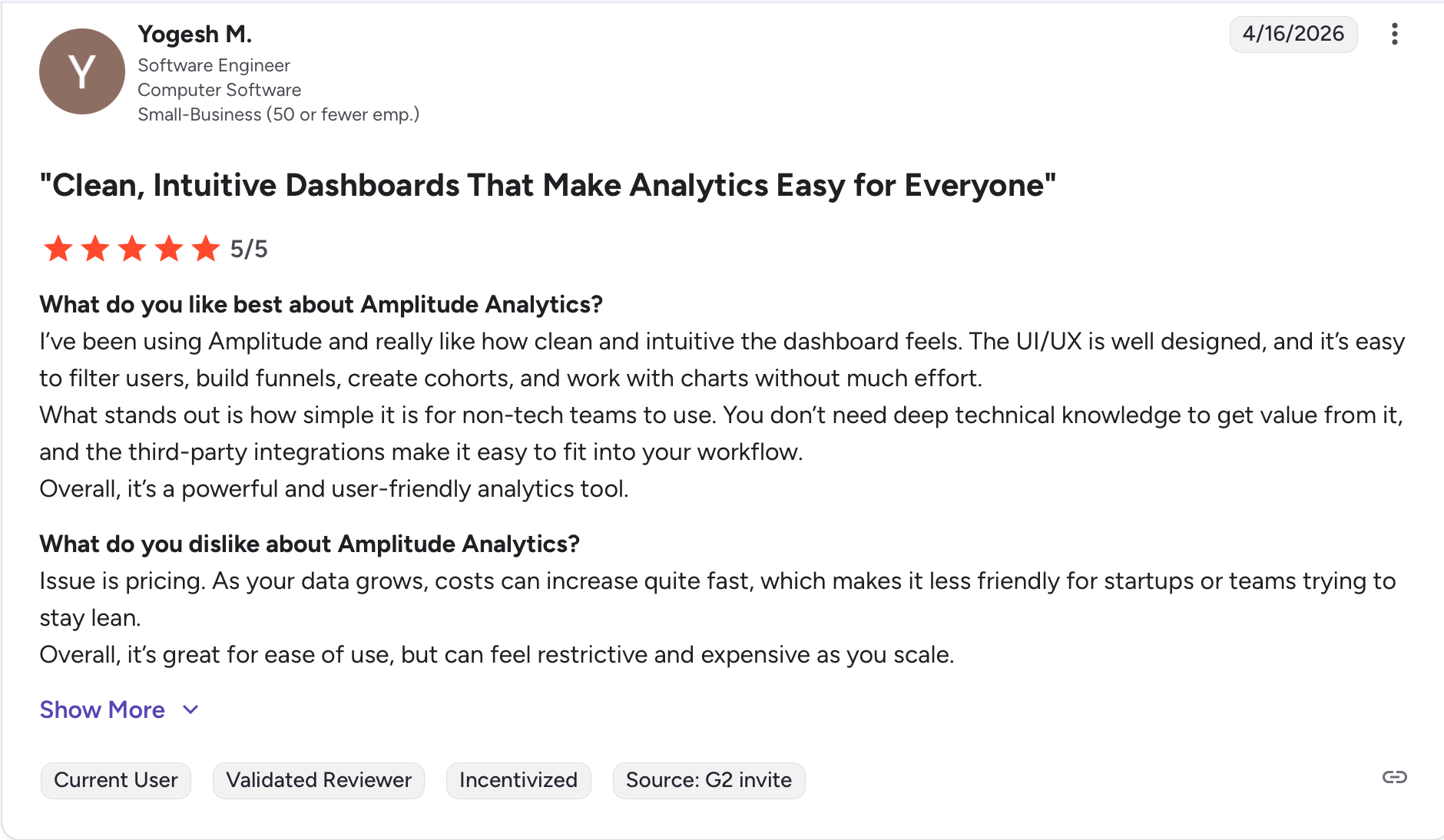Image resolution: width=1444 pixels, height=840 pixels.
Task: Click the first rating star
Action: (x=58, y=249)
